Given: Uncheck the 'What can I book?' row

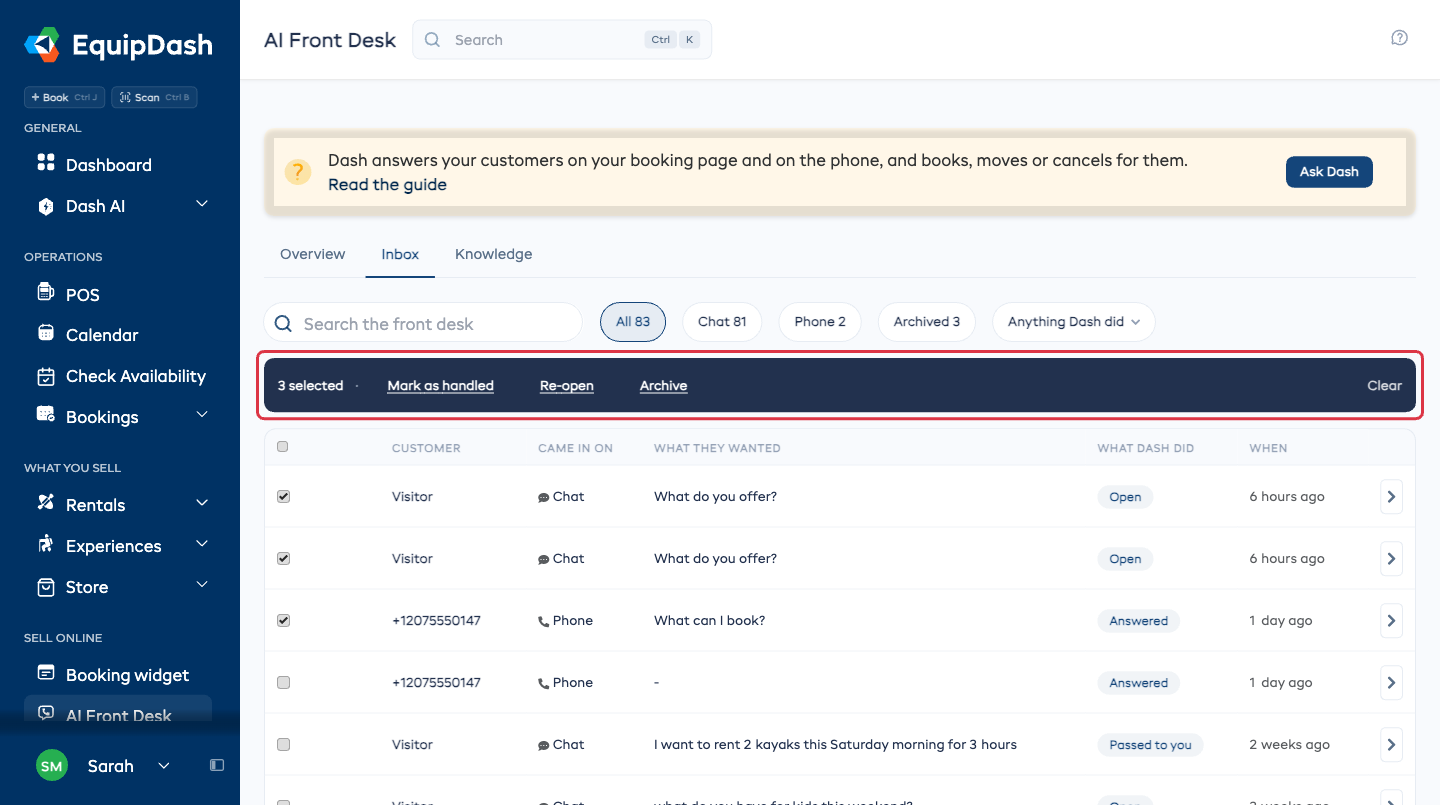Looking at the screenshot, I should [283, 621].
